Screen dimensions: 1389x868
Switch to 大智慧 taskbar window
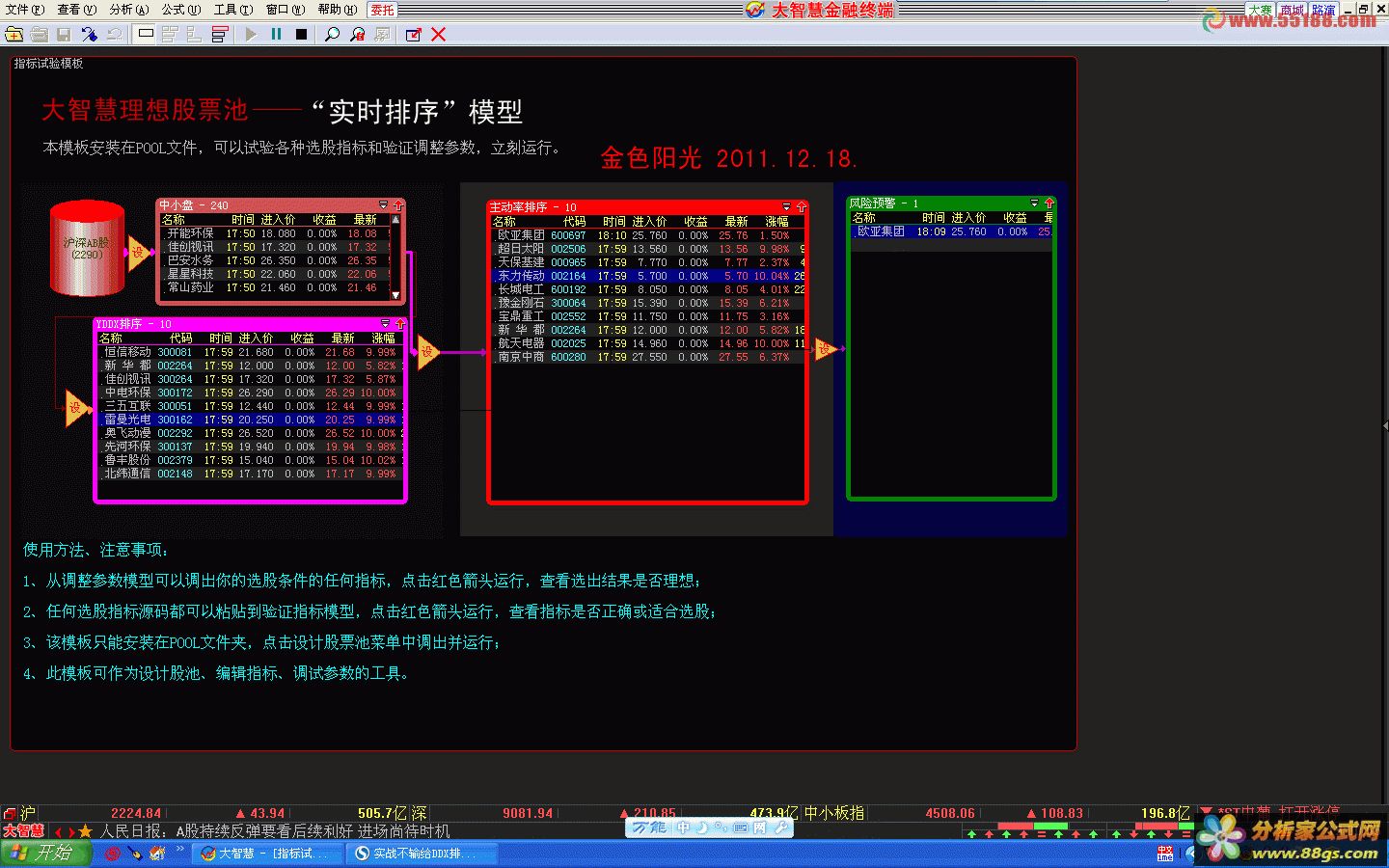[267, 854]
